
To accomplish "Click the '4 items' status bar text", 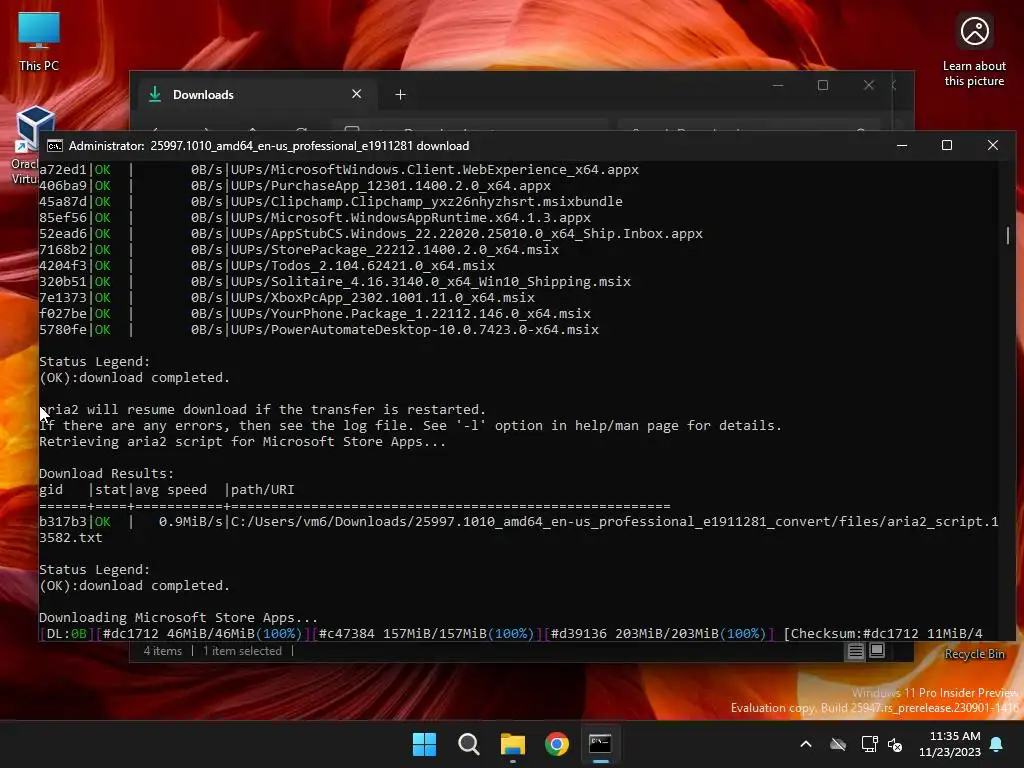I will (x=163, y=651).
